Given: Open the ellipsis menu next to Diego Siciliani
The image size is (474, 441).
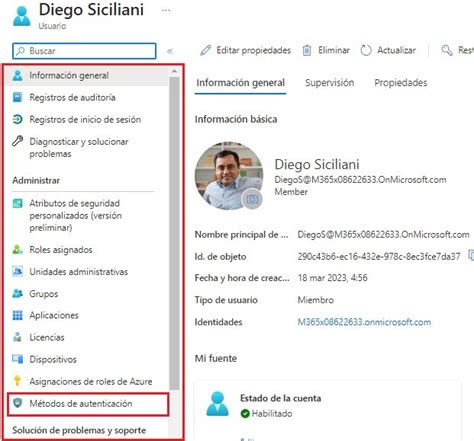Looking at the screenshot, I should [166, 10].
